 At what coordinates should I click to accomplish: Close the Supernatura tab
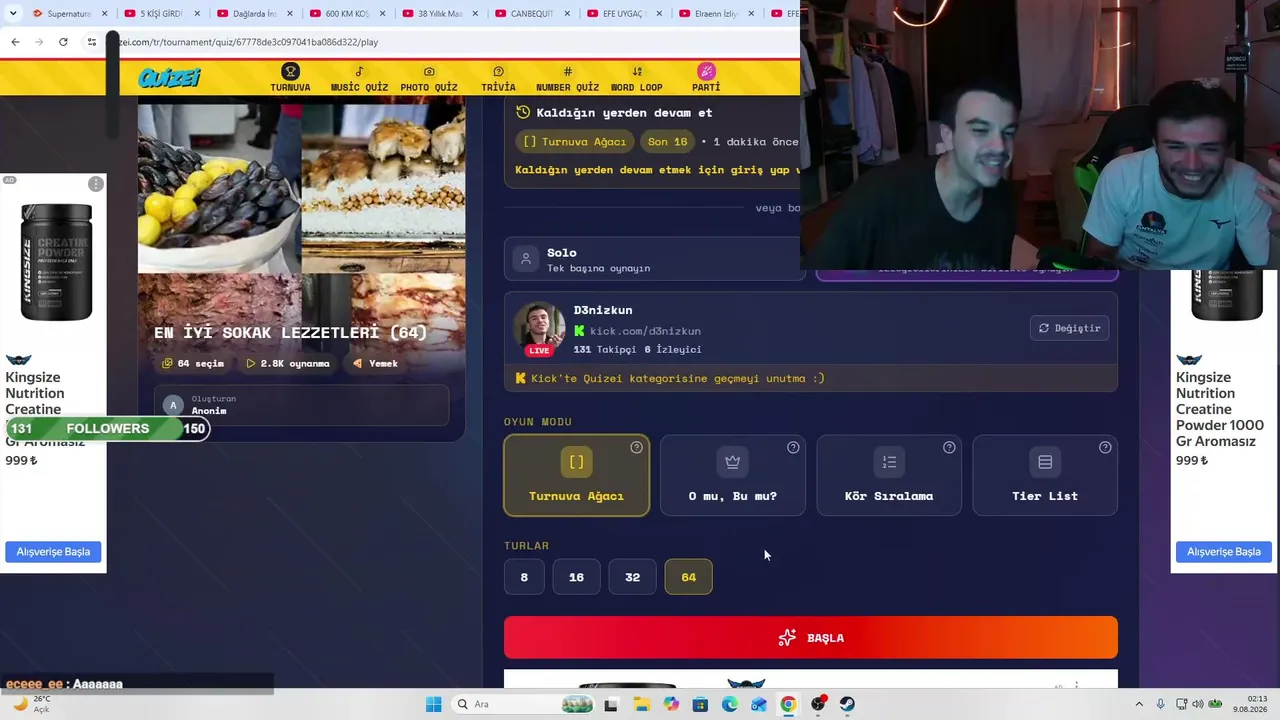tap(104, 14)
